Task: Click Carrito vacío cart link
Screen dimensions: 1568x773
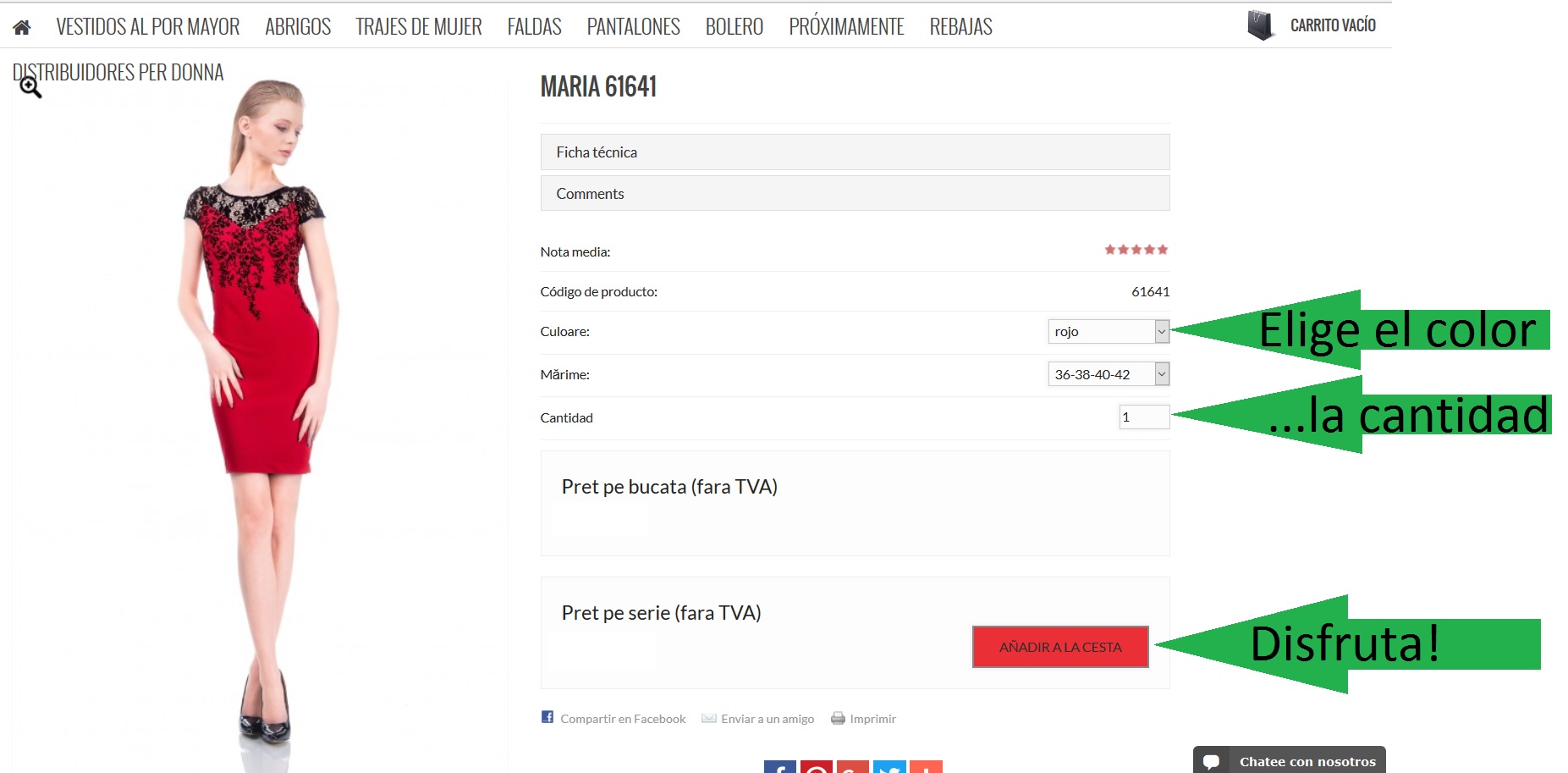Action: coord(1333,25)
